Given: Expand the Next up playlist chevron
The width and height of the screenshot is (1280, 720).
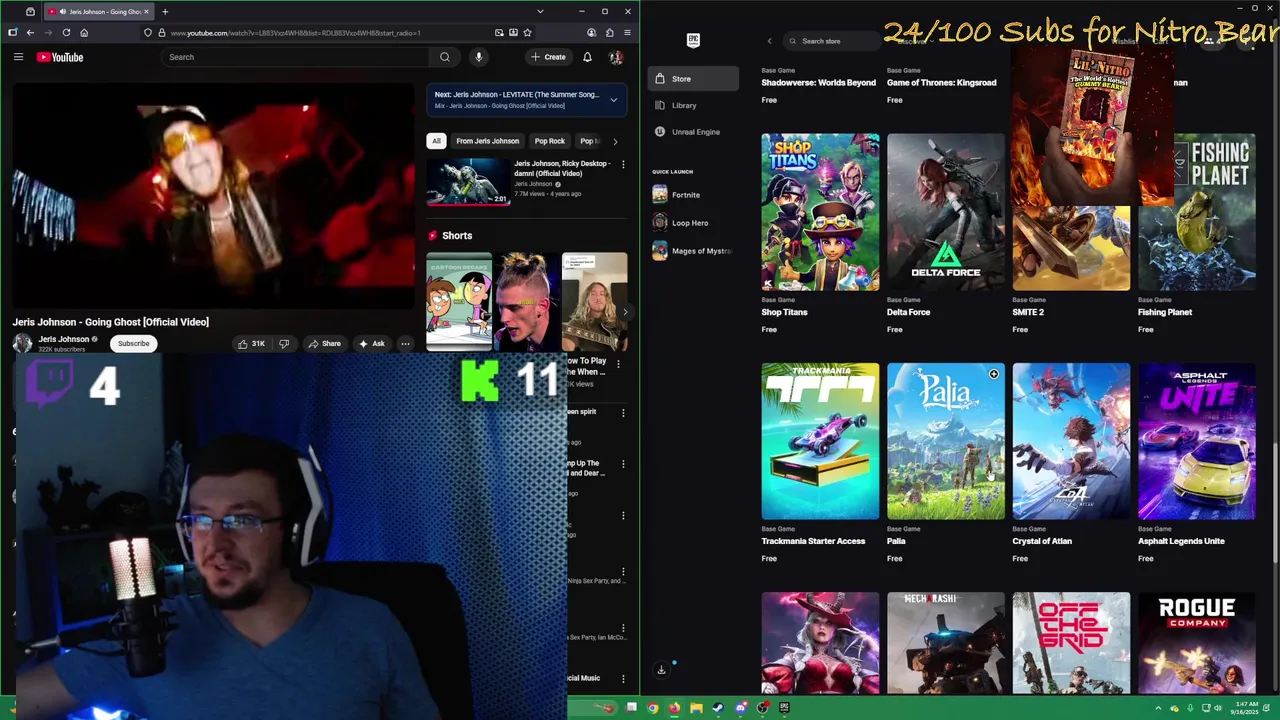Looking at the screenshot, I should [613, 100].
